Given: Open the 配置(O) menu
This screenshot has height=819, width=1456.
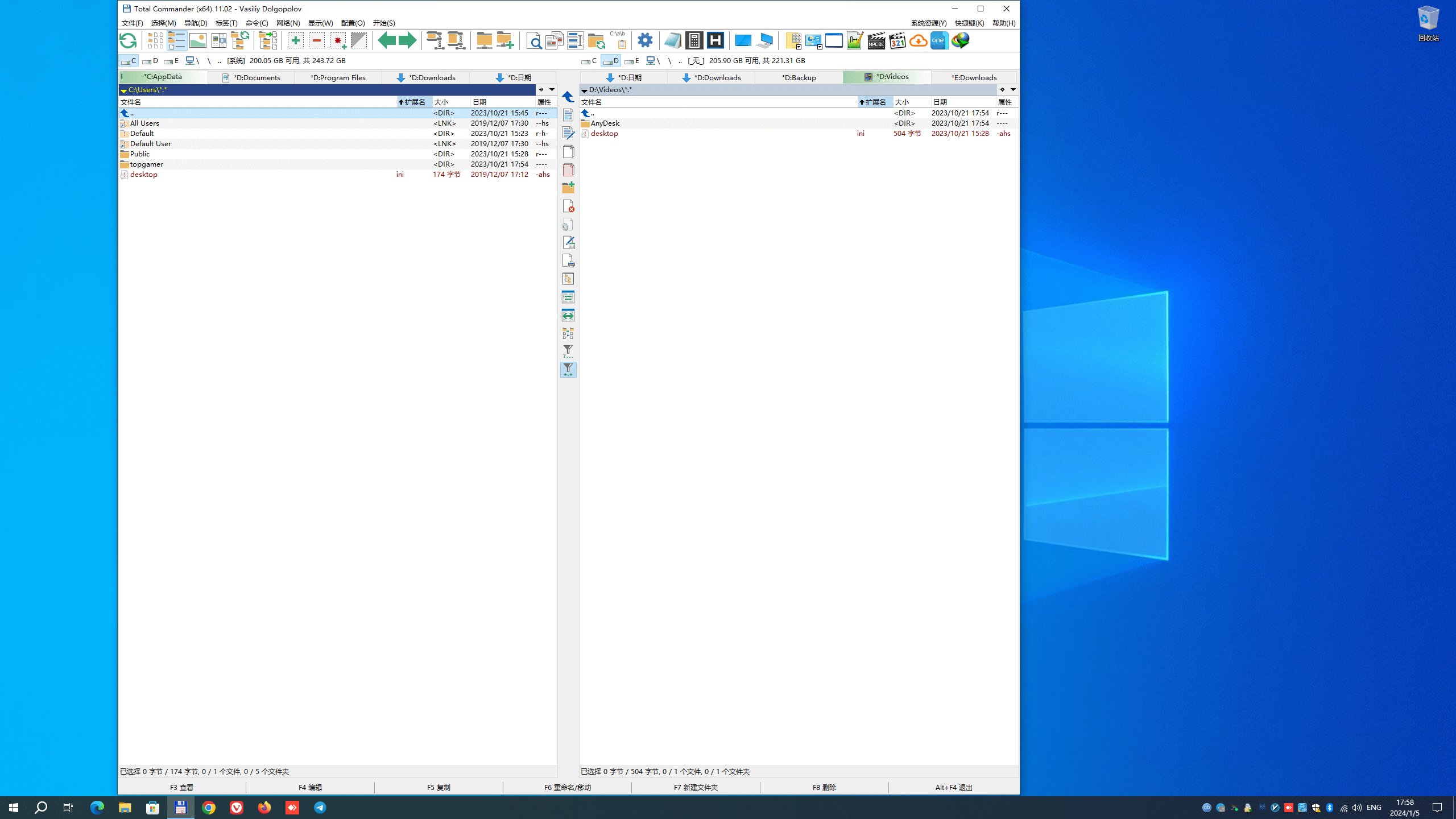Looking at the screenshot, I should [353, 23].
